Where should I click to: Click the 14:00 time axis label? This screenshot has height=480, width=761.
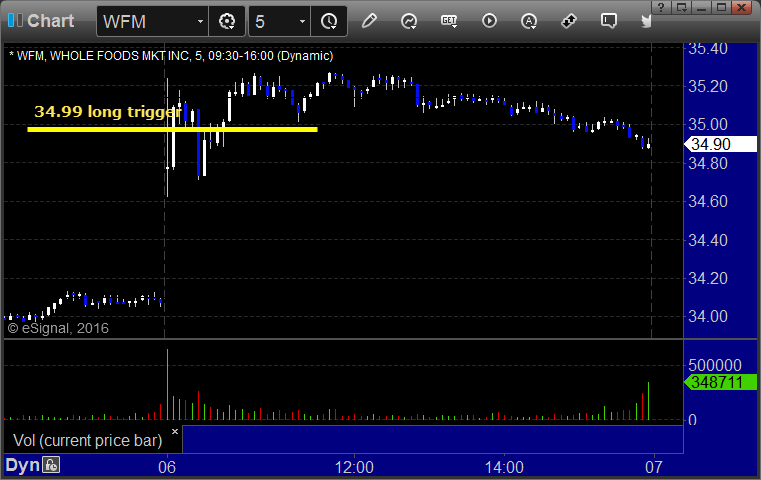click(x=504, y=467)
